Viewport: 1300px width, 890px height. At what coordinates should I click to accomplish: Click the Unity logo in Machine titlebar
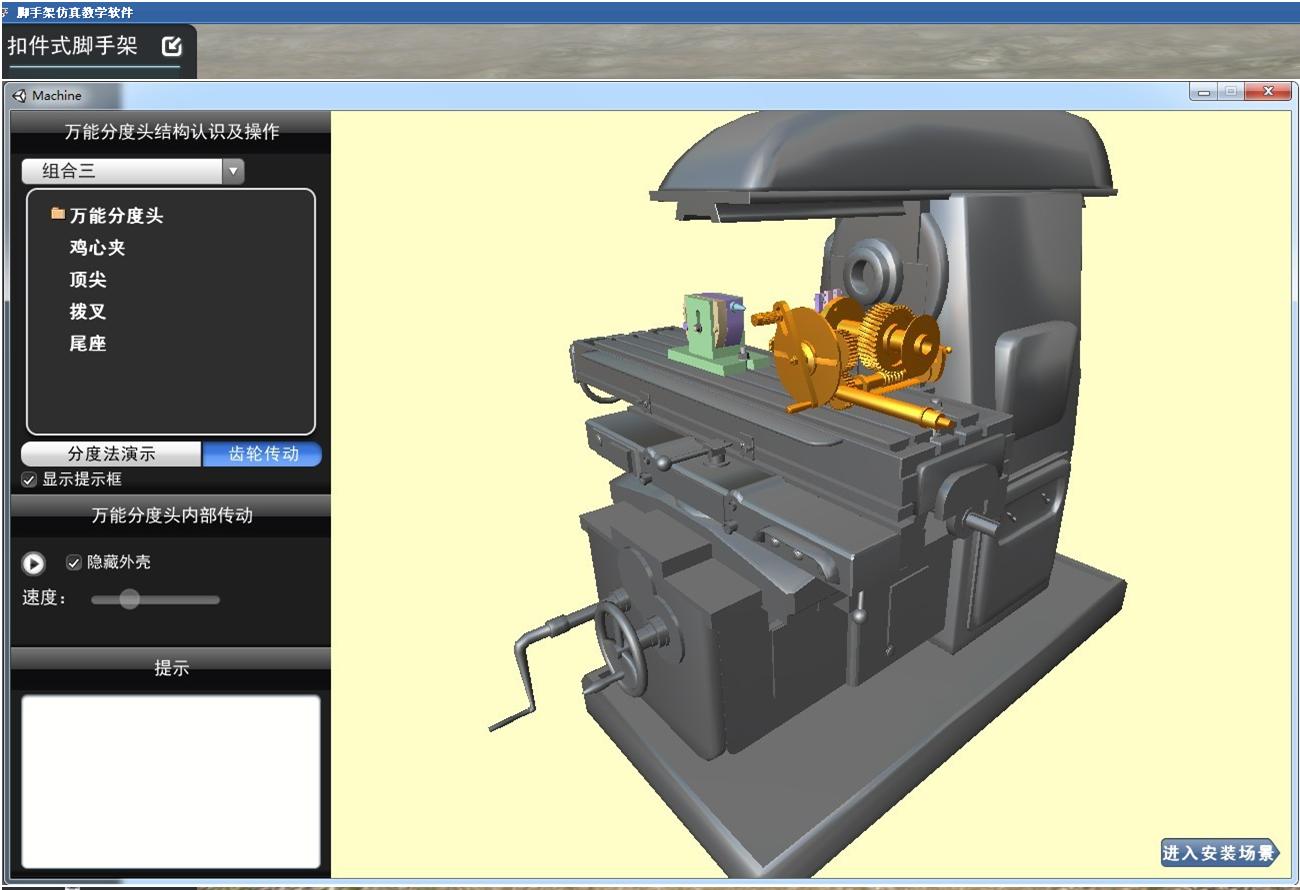[19, 96]
